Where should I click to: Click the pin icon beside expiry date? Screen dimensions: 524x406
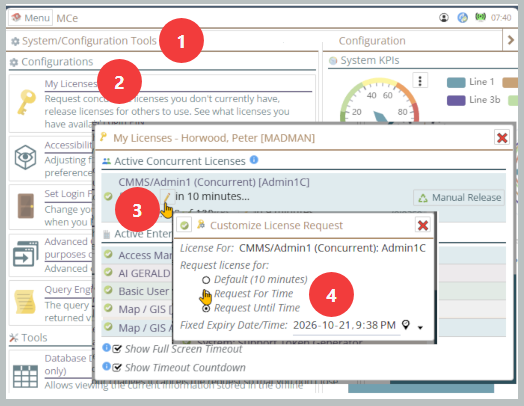(406, 324)
